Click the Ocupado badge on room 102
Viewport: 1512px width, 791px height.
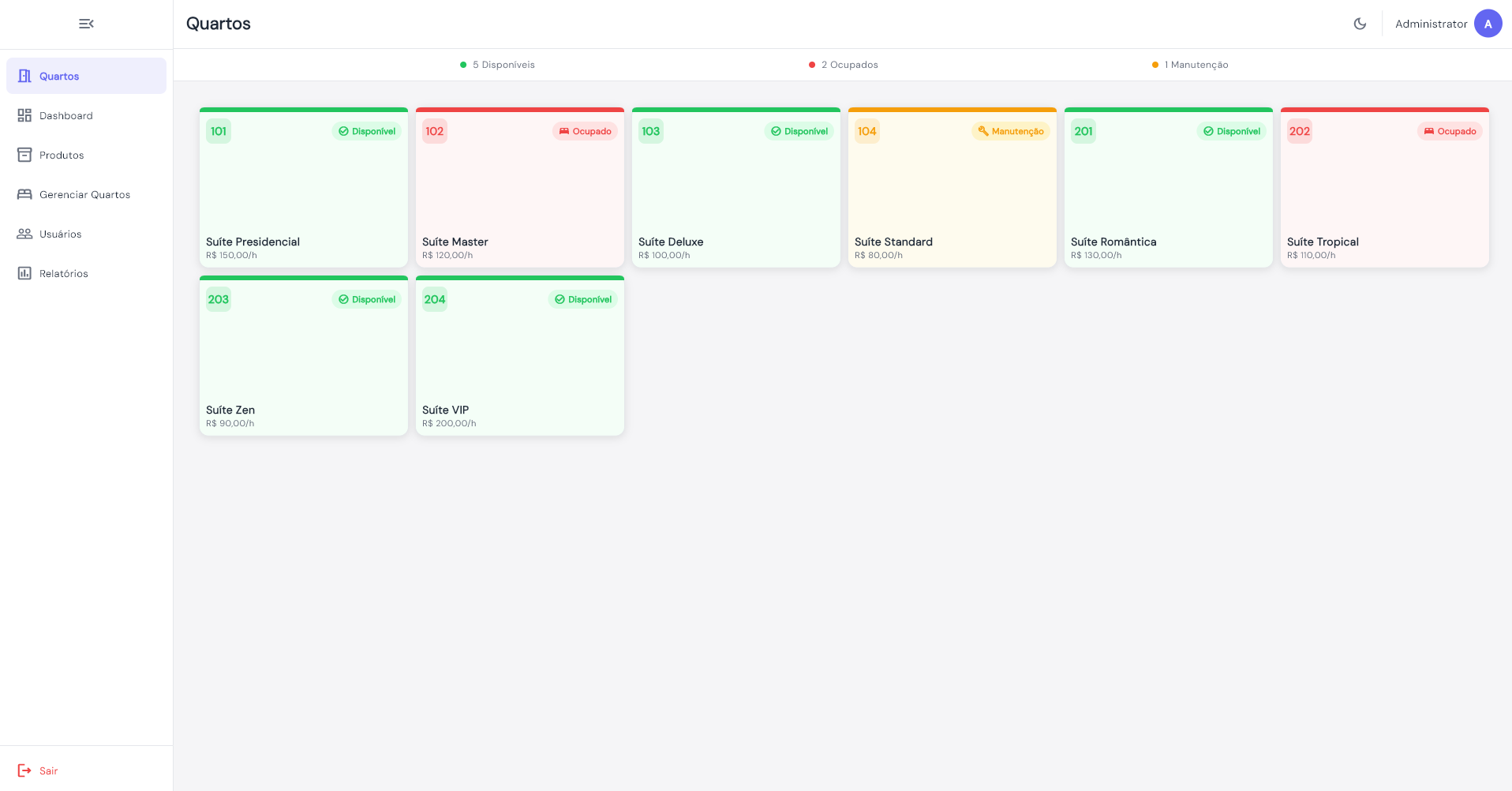[585, 131]
